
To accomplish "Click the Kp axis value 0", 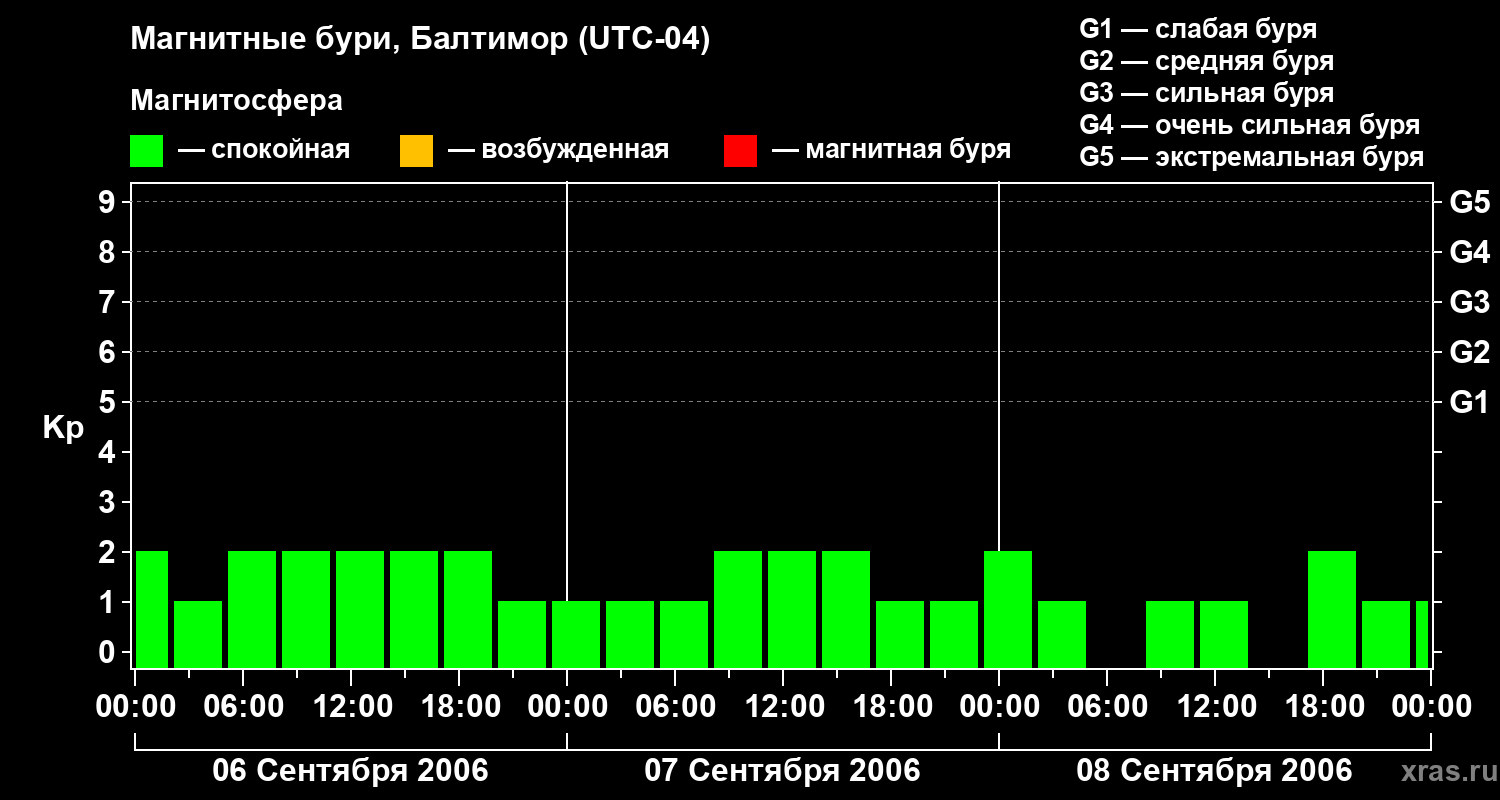I will coord(109,652).
